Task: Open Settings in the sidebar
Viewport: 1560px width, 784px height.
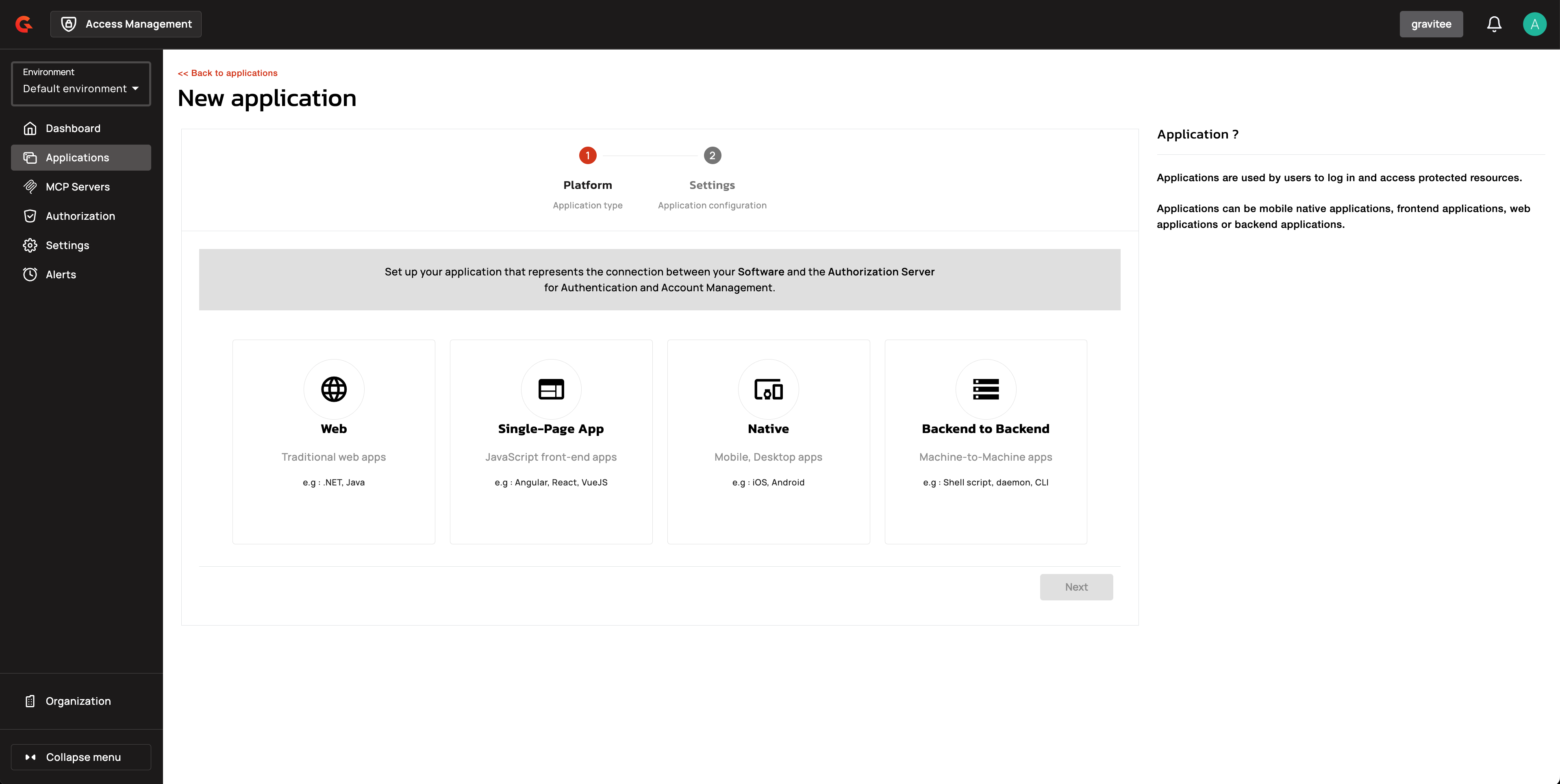Action: click(67, 245)
